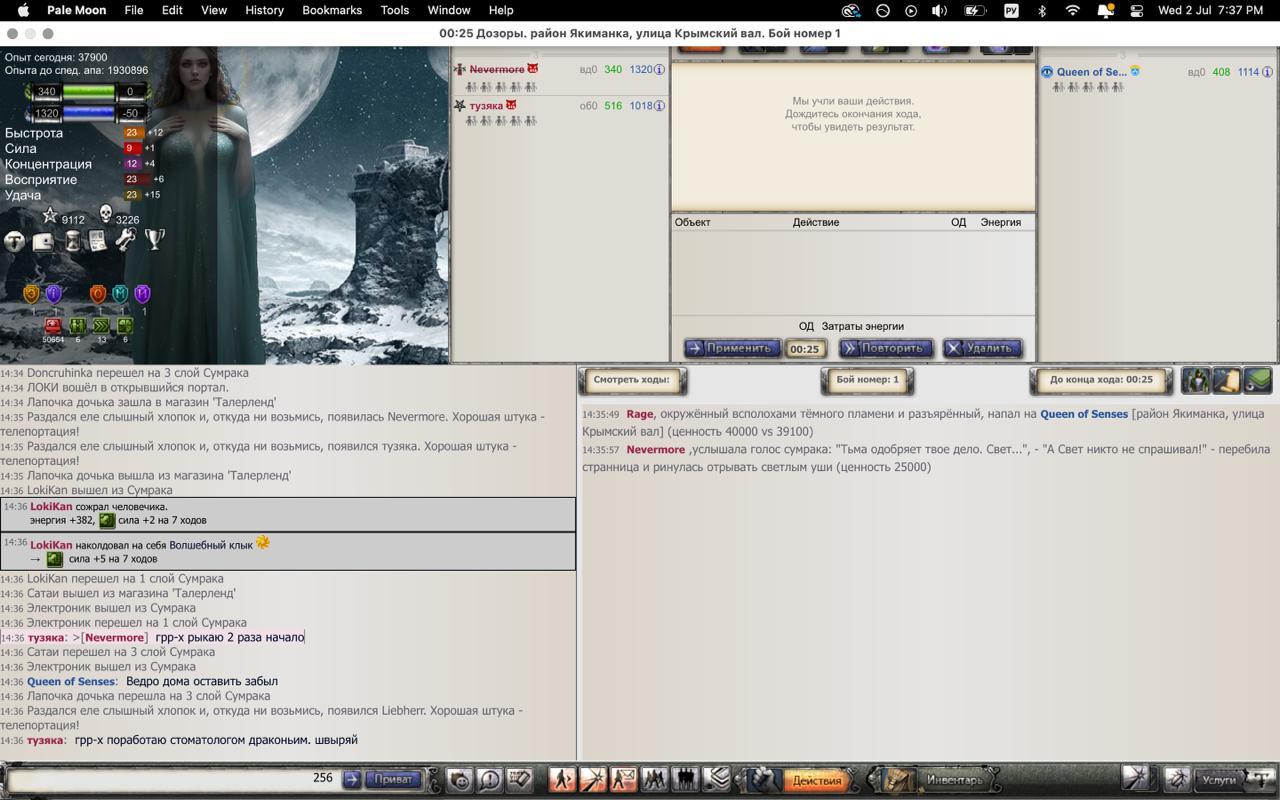1280x800 pixels.
Task: Open the Услуги button
Action: [1220, 780]
